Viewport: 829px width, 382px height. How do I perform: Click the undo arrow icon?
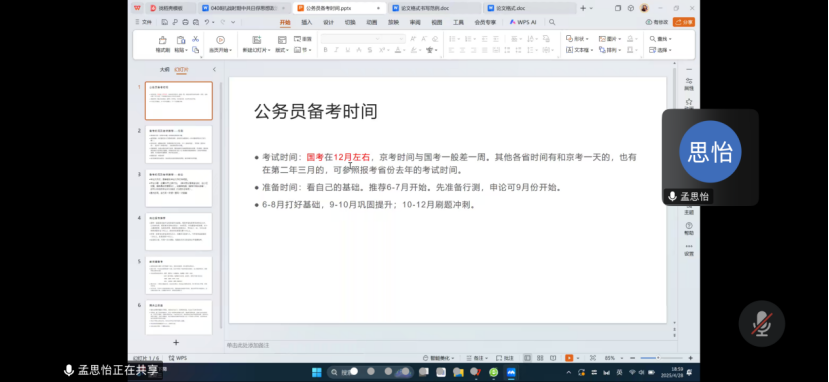(x=207, y=22)
